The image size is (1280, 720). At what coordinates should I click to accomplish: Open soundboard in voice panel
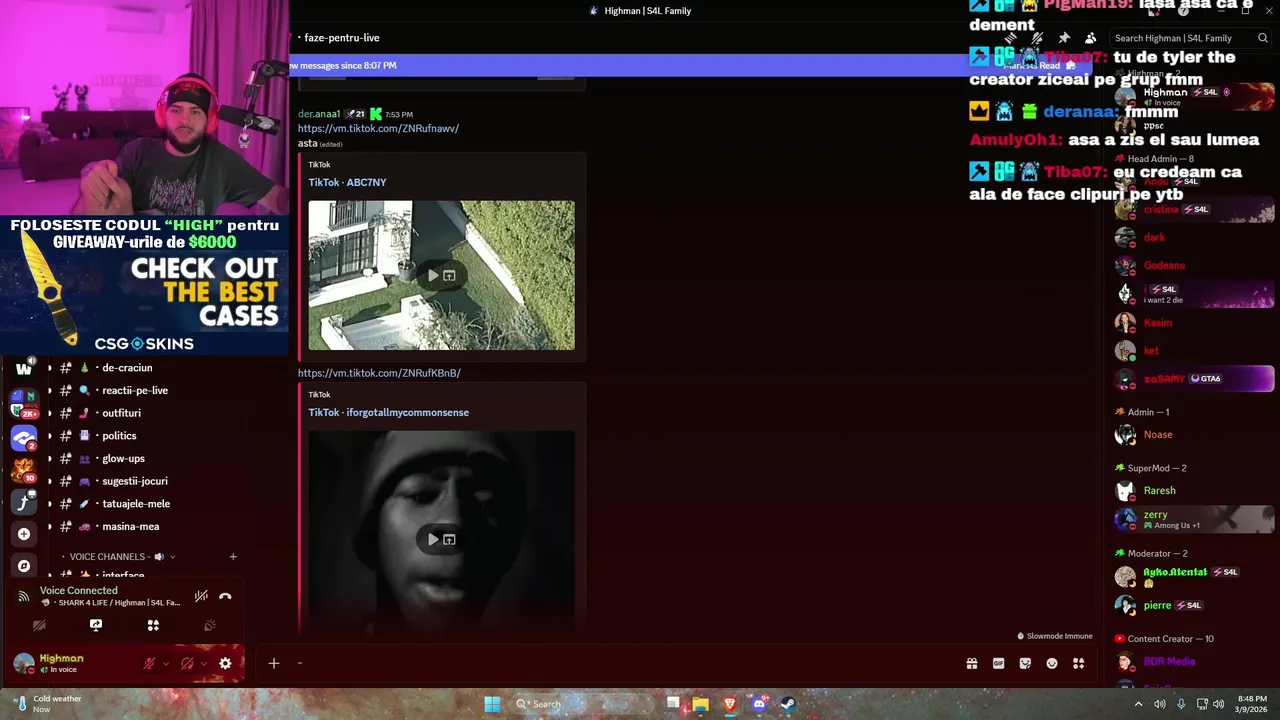210,625
